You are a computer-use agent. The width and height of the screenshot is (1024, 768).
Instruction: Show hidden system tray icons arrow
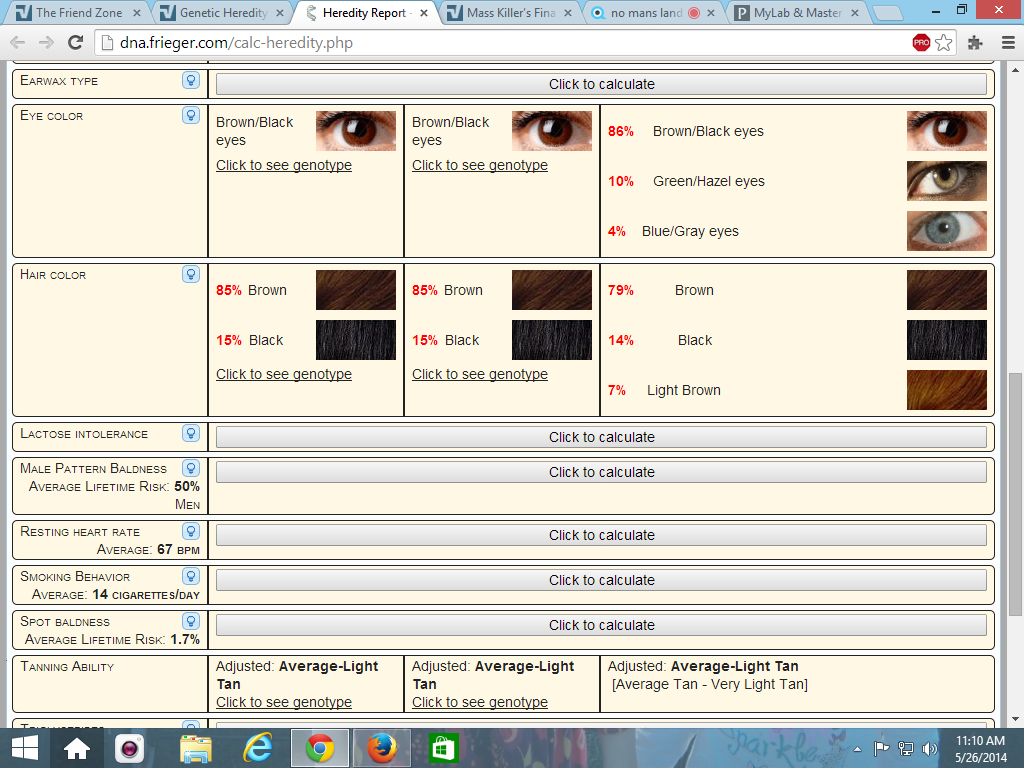857,748
